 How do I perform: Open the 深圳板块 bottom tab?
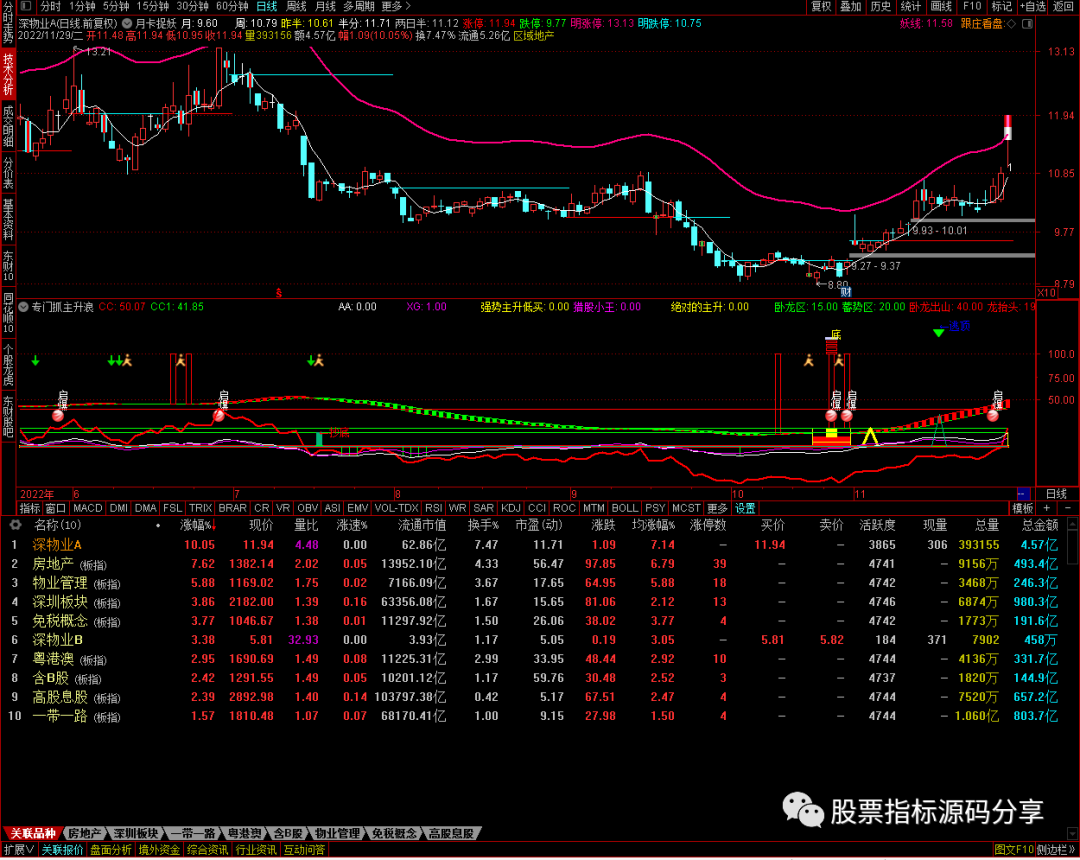136,834
